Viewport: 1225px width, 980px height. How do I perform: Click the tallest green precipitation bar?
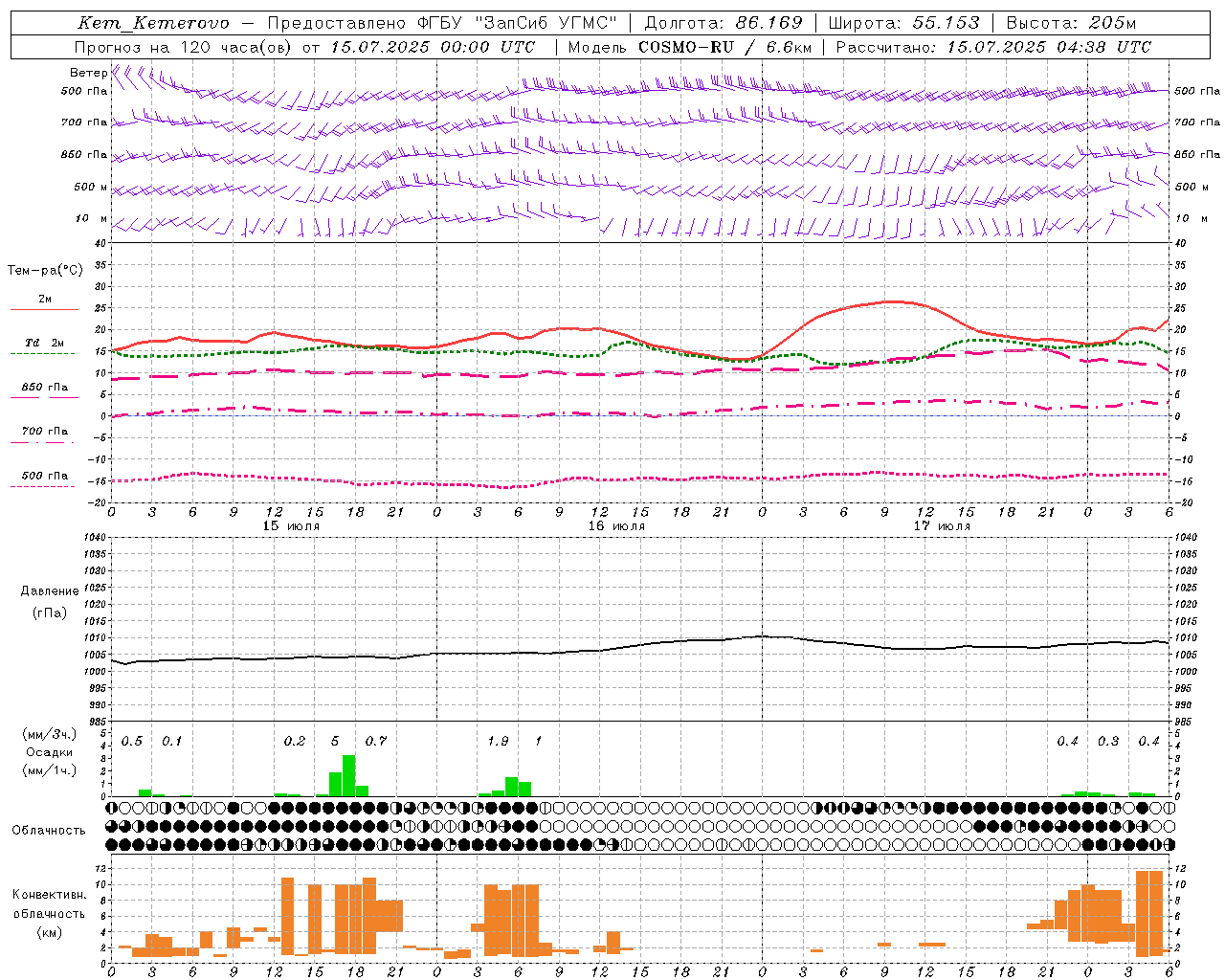click(x=348, y=776)
